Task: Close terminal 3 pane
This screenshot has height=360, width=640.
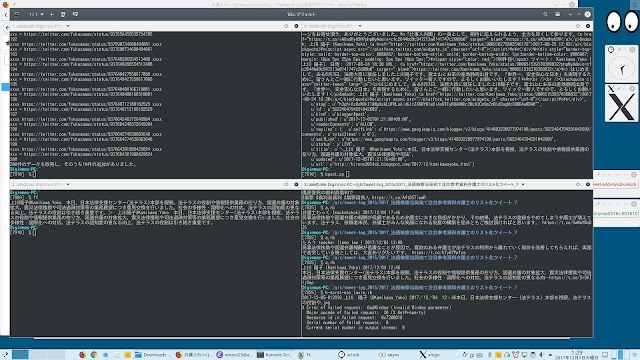Action: pos(588,184)
